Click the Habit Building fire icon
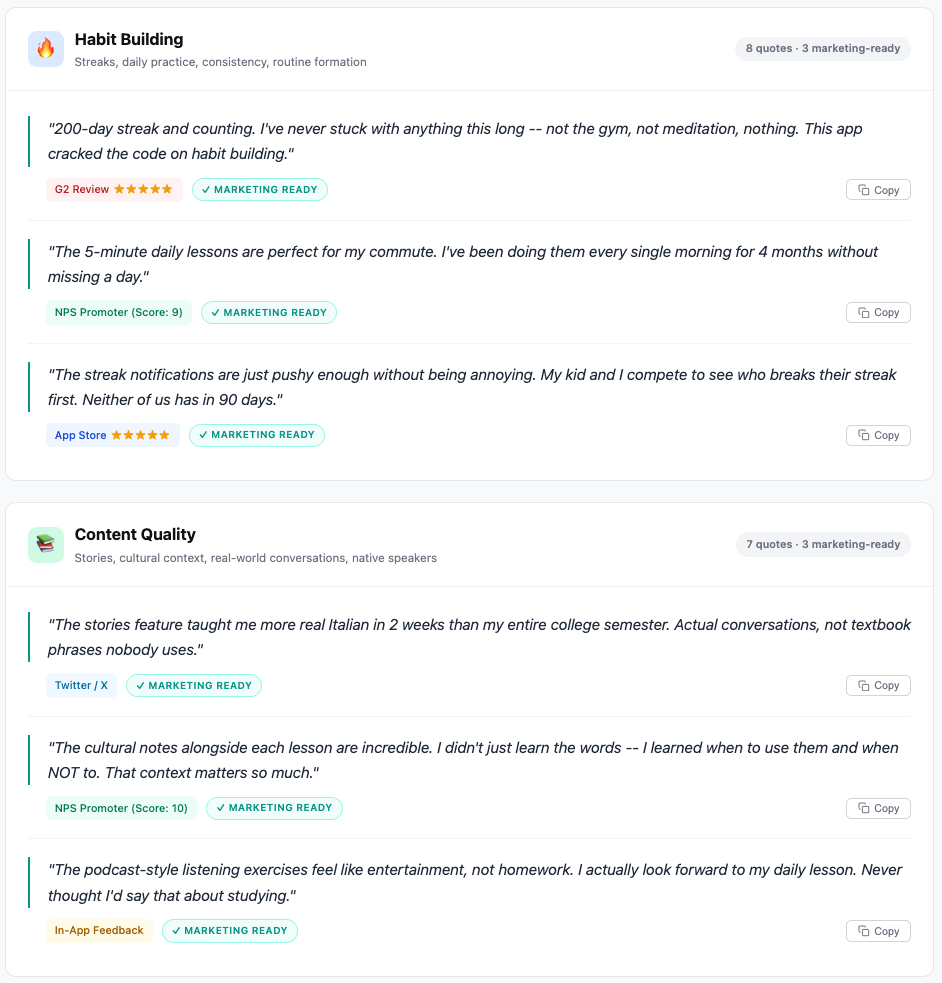The image size is (942, 983). click(46, 49)
